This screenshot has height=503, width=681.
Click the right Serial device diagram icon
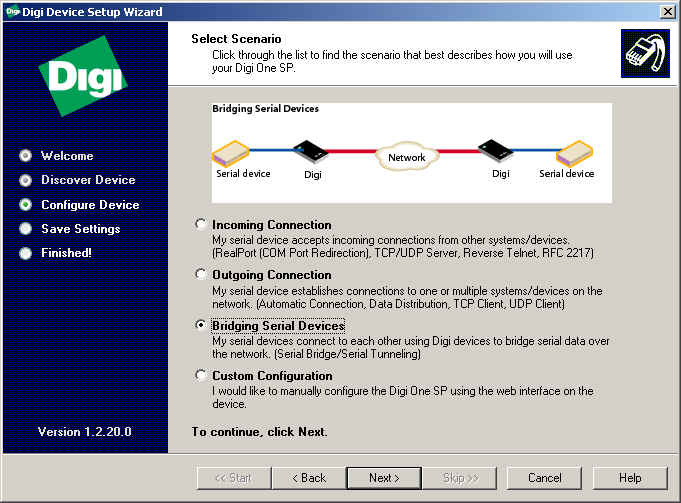click(576, 152)
